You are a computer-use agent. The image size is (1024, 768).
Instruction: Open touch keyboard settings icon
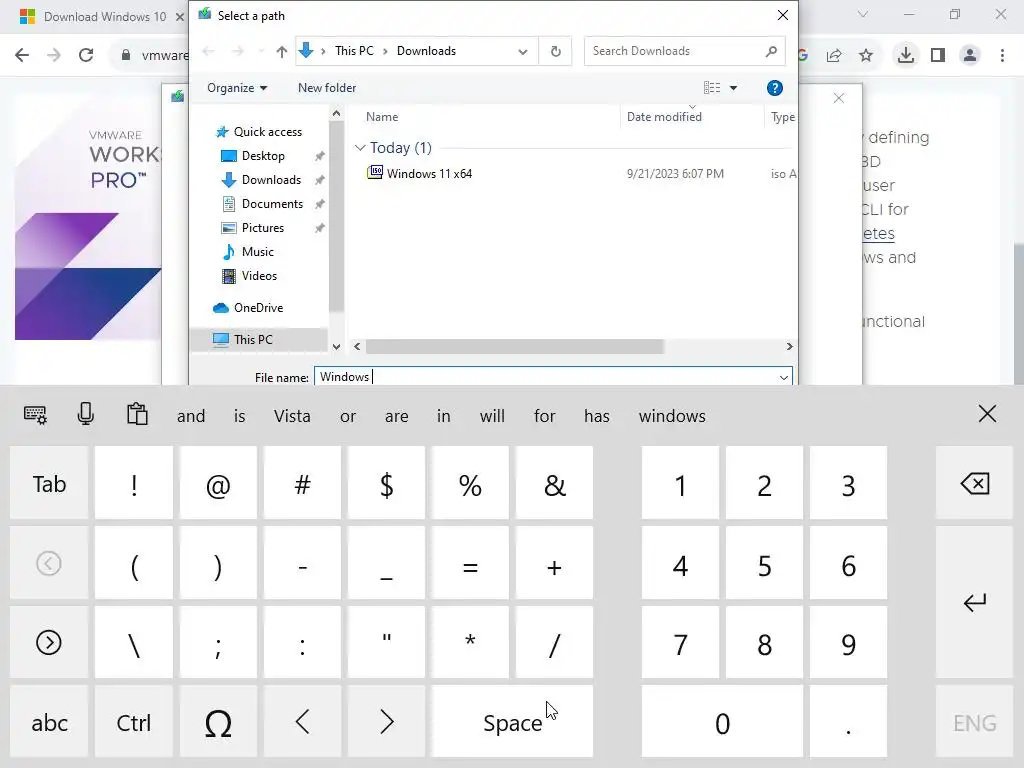(x=35, y=415)
